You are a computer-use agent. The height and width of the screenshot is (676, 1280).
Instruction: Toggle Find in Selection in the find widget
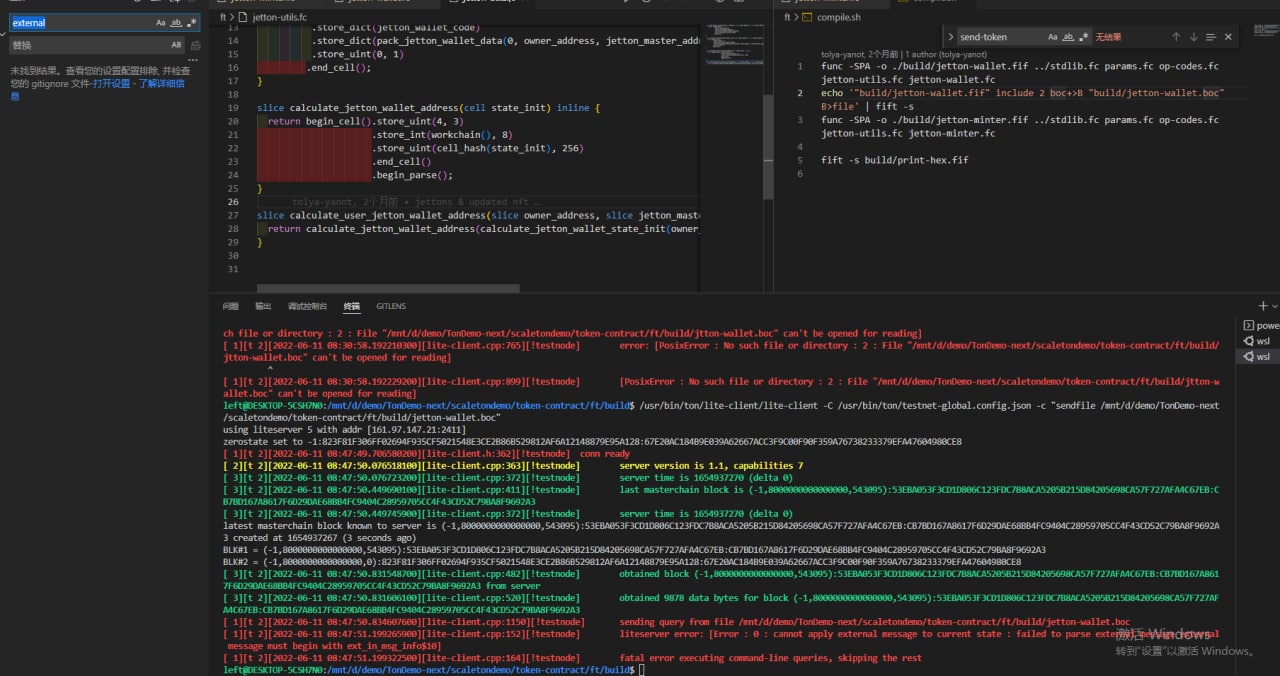1211,37
